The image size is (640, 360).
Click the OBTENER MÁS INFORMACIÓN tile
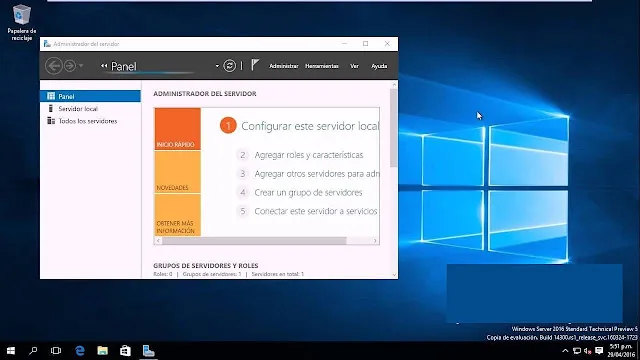[x=178, y=215]
